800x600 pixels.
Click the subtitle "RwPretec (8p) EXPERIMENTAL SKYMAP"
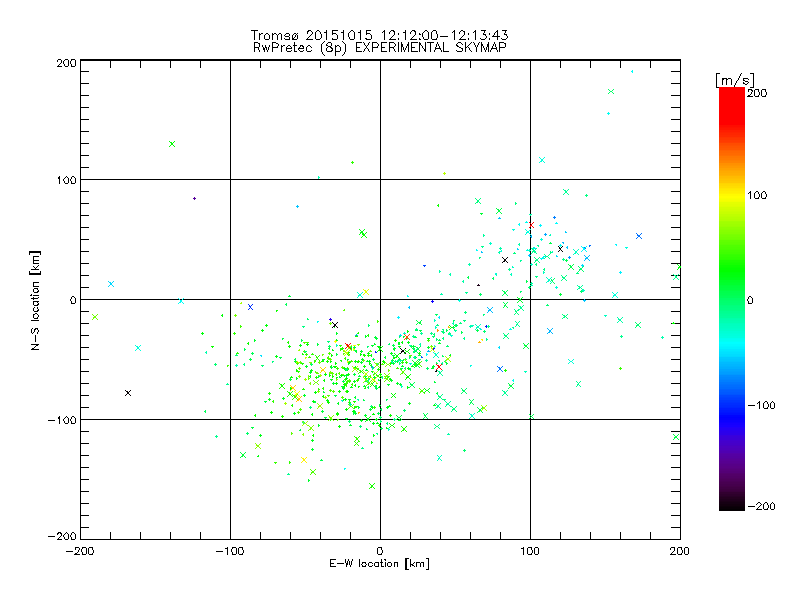click(379, 48)
